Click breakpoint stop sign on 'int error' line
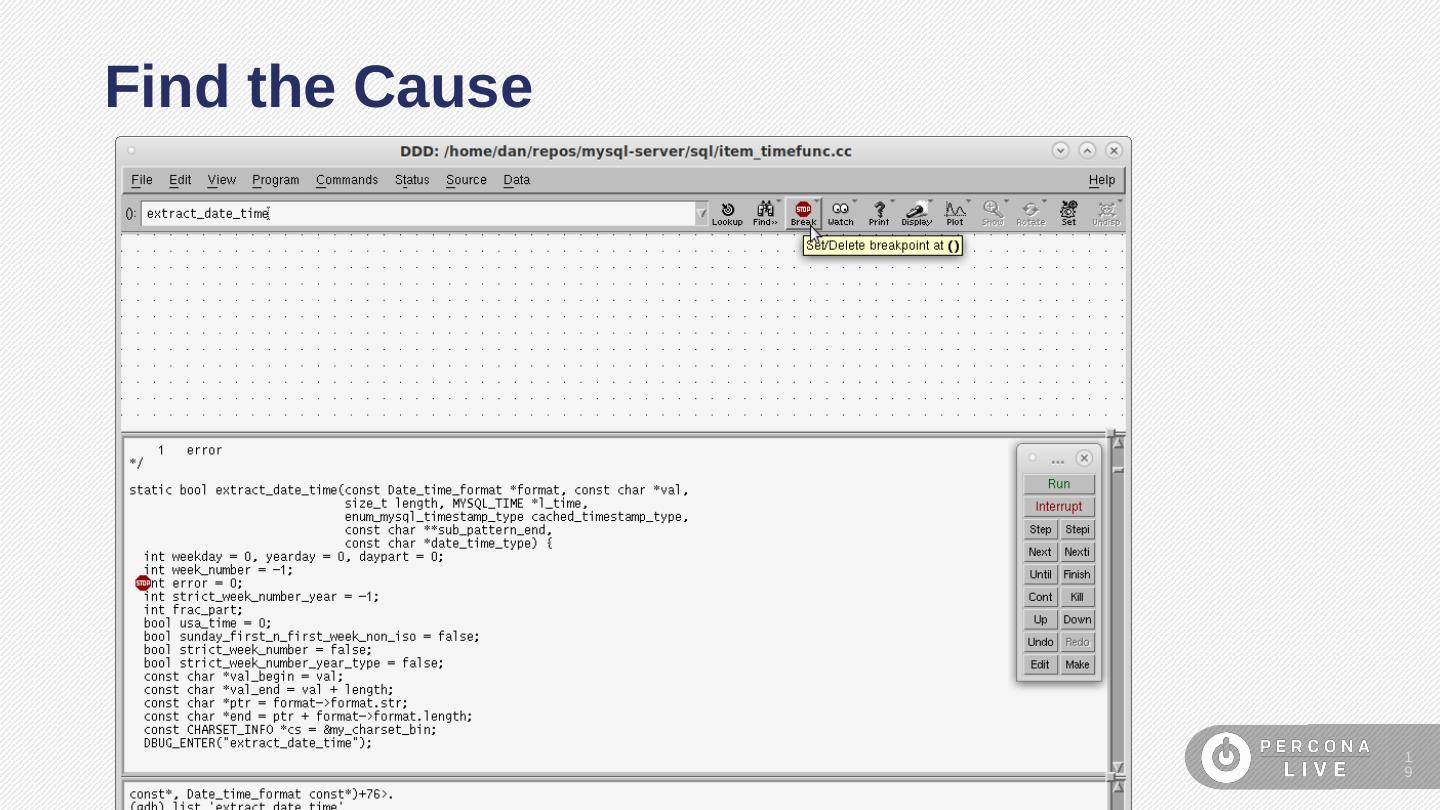The image size is (1440, 810). (142, 583)
